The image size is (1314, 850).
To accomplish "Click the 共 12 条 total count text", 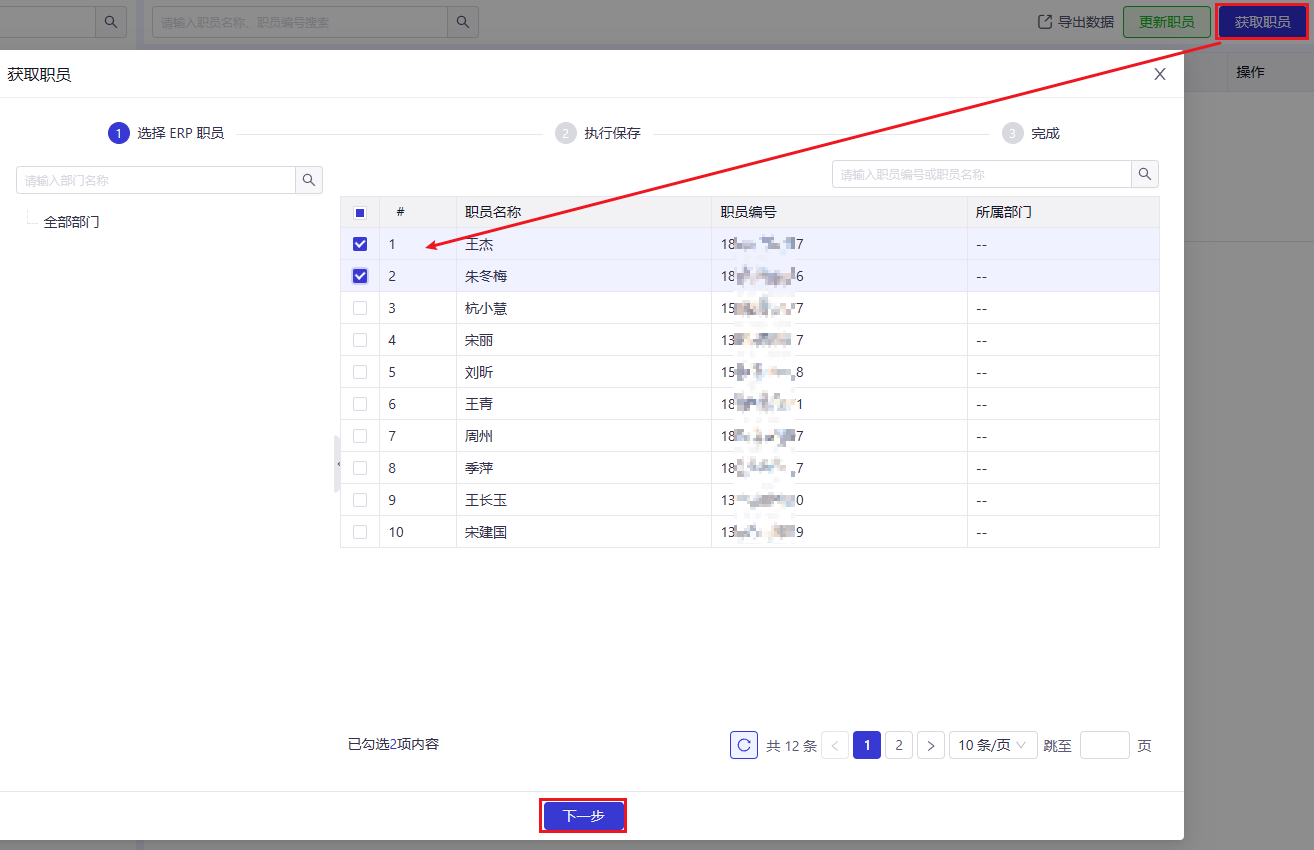I will pos(791,746).
